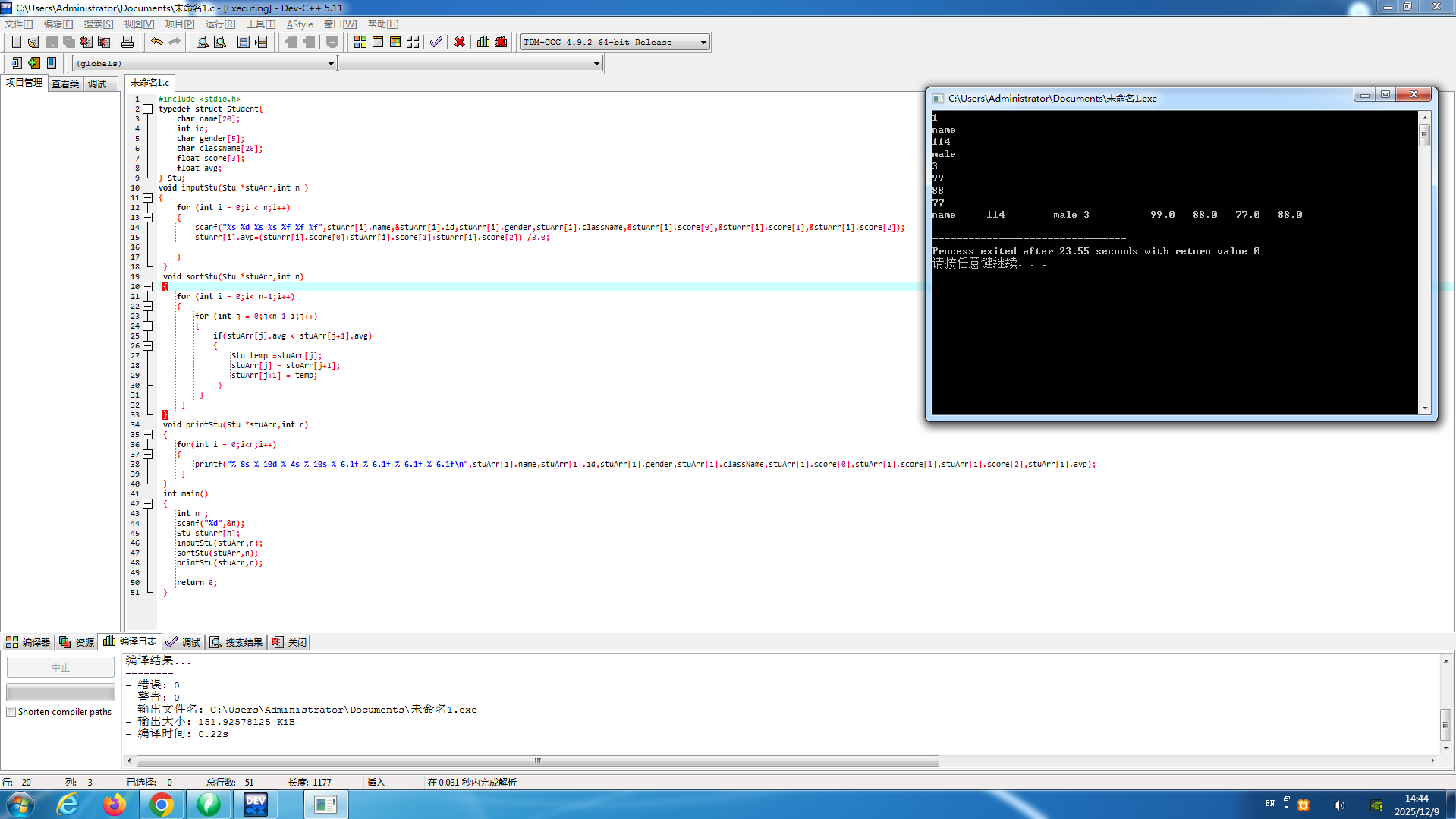Click the Delete Profiling Information icon
This screenshot has width=1456, height=819.
501,42
